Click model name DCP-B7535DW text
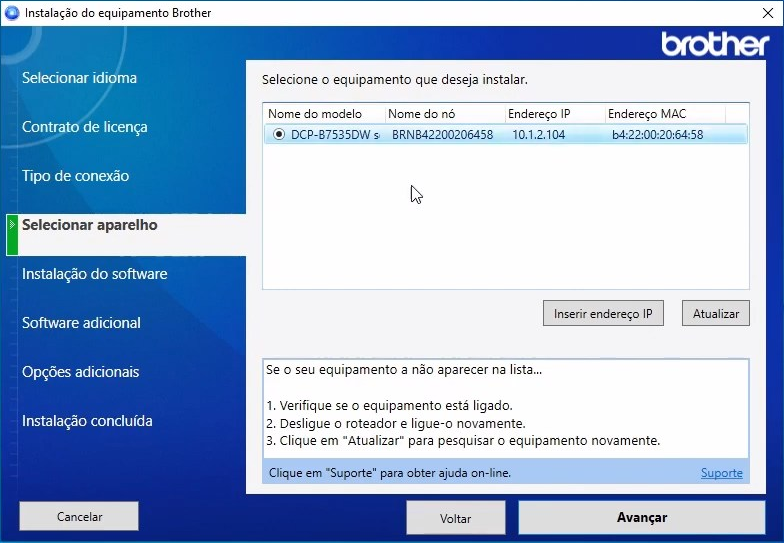 click(335, 134)
